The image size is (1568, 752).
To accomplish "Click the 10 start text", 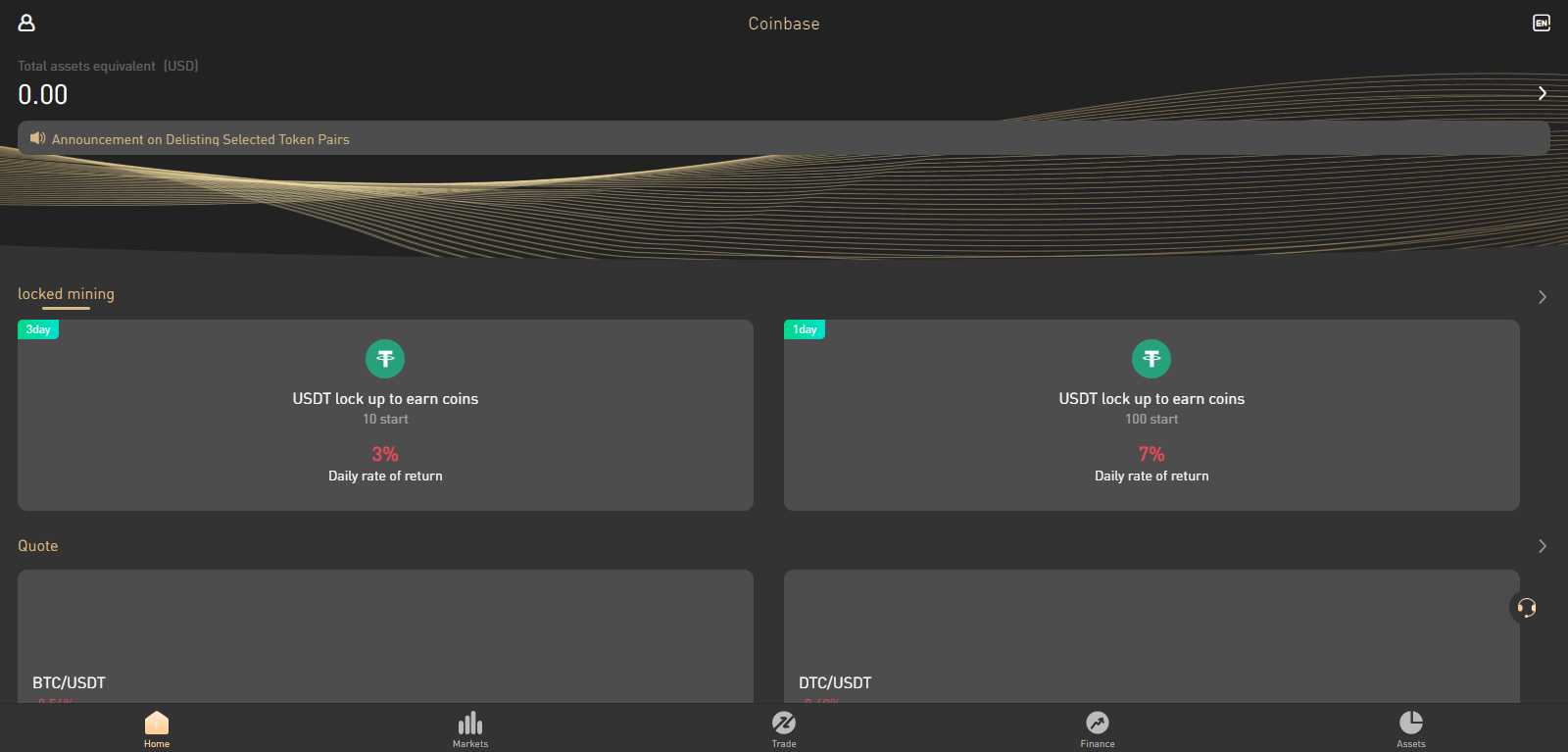I will pos(385,419).
